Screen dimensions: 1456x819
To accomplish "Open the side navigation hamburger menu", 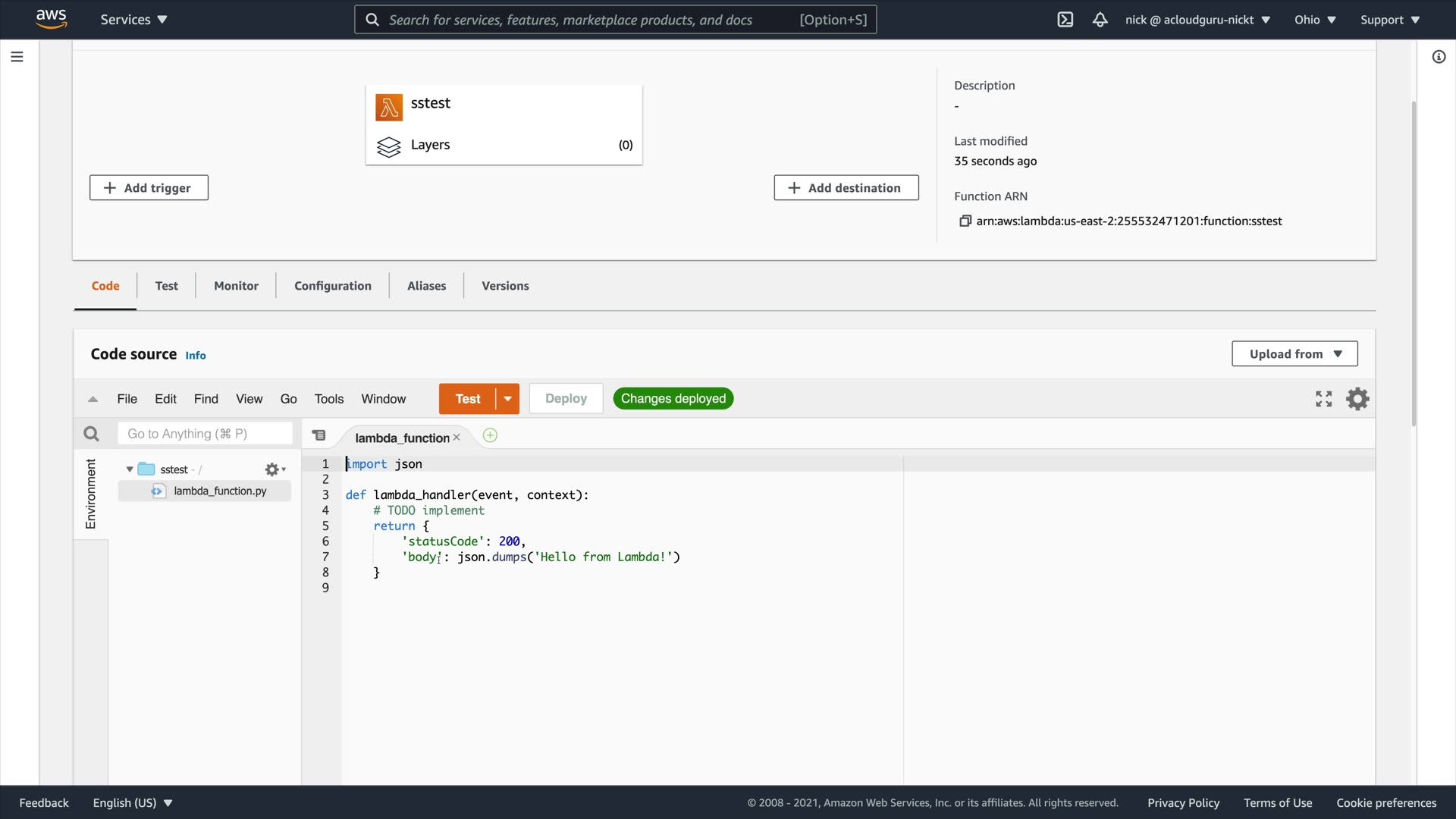I will click(17, 57).
